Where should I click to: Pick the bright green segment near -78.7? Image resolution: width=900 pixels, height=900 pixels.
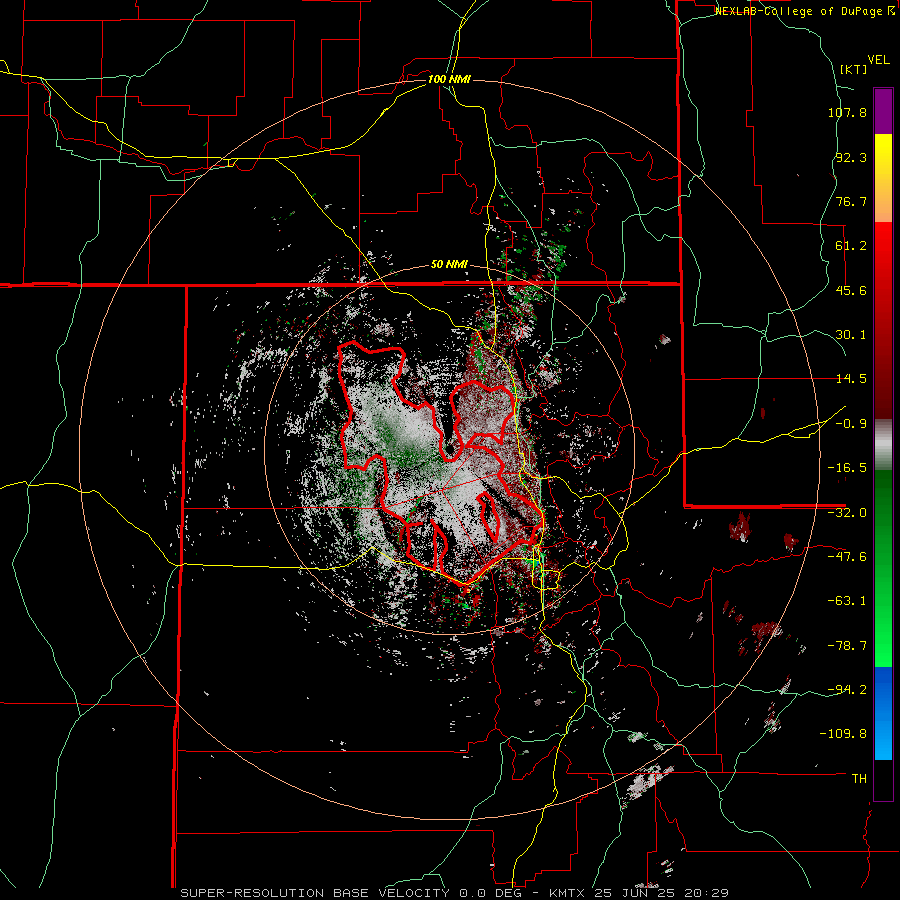click(x=883, y=646)
